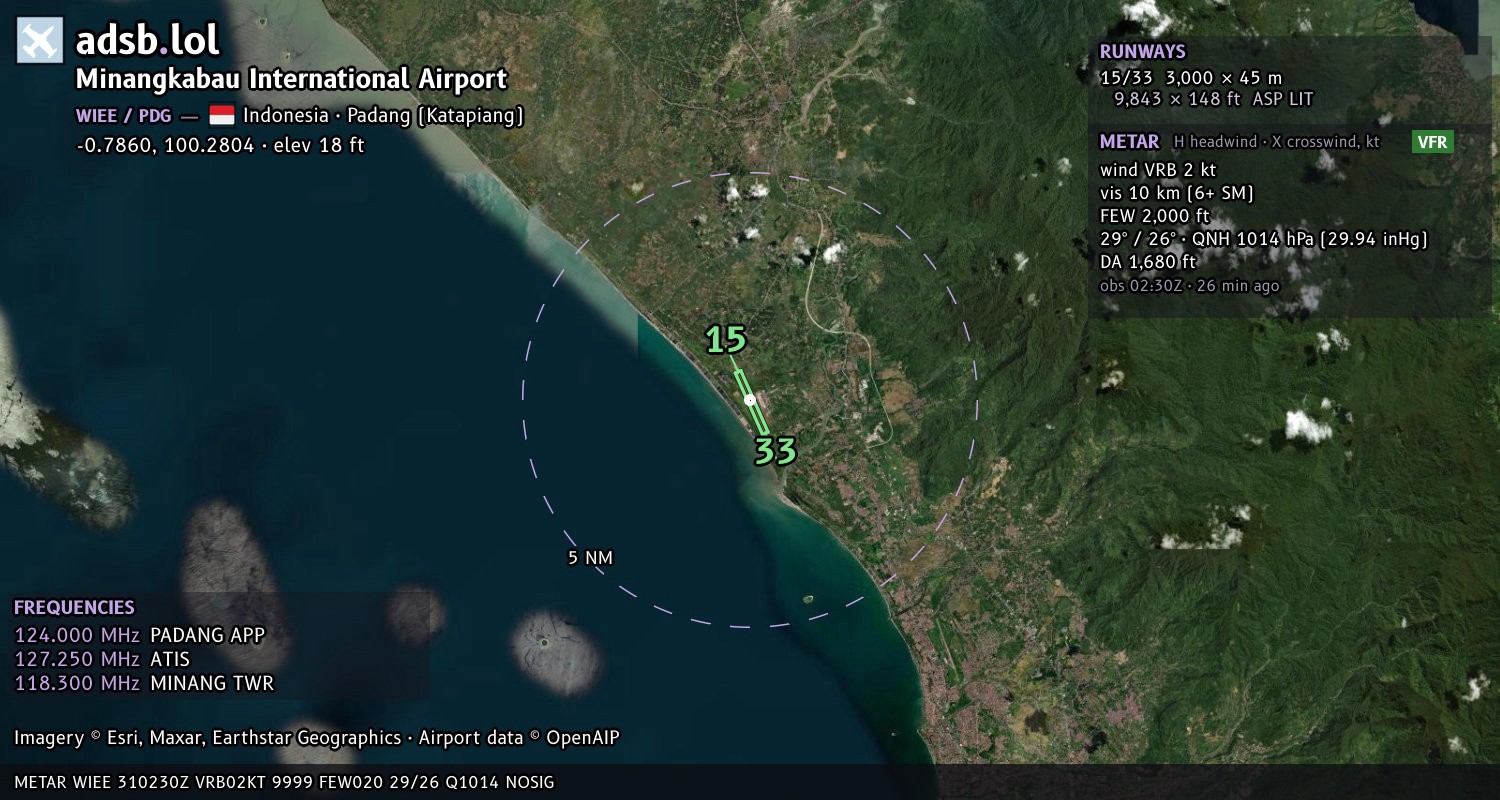Click the vis 10 km (6+ SM) reading

[x=1177, y=193]
